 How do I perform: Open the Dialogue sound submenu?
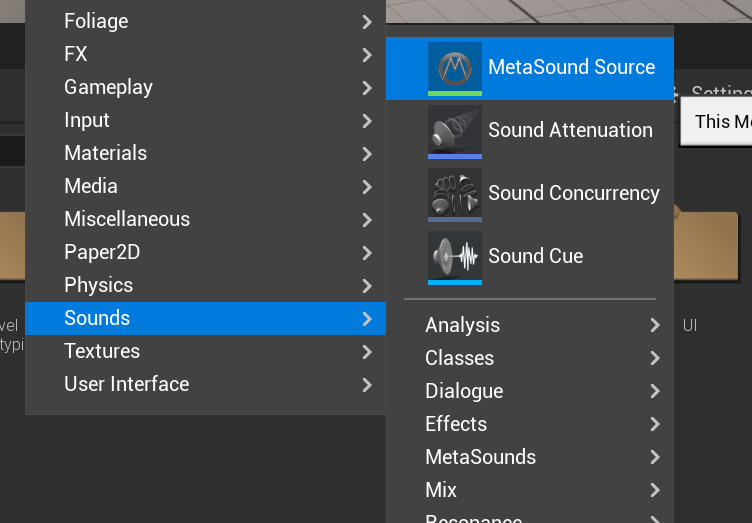click(464, 391)
